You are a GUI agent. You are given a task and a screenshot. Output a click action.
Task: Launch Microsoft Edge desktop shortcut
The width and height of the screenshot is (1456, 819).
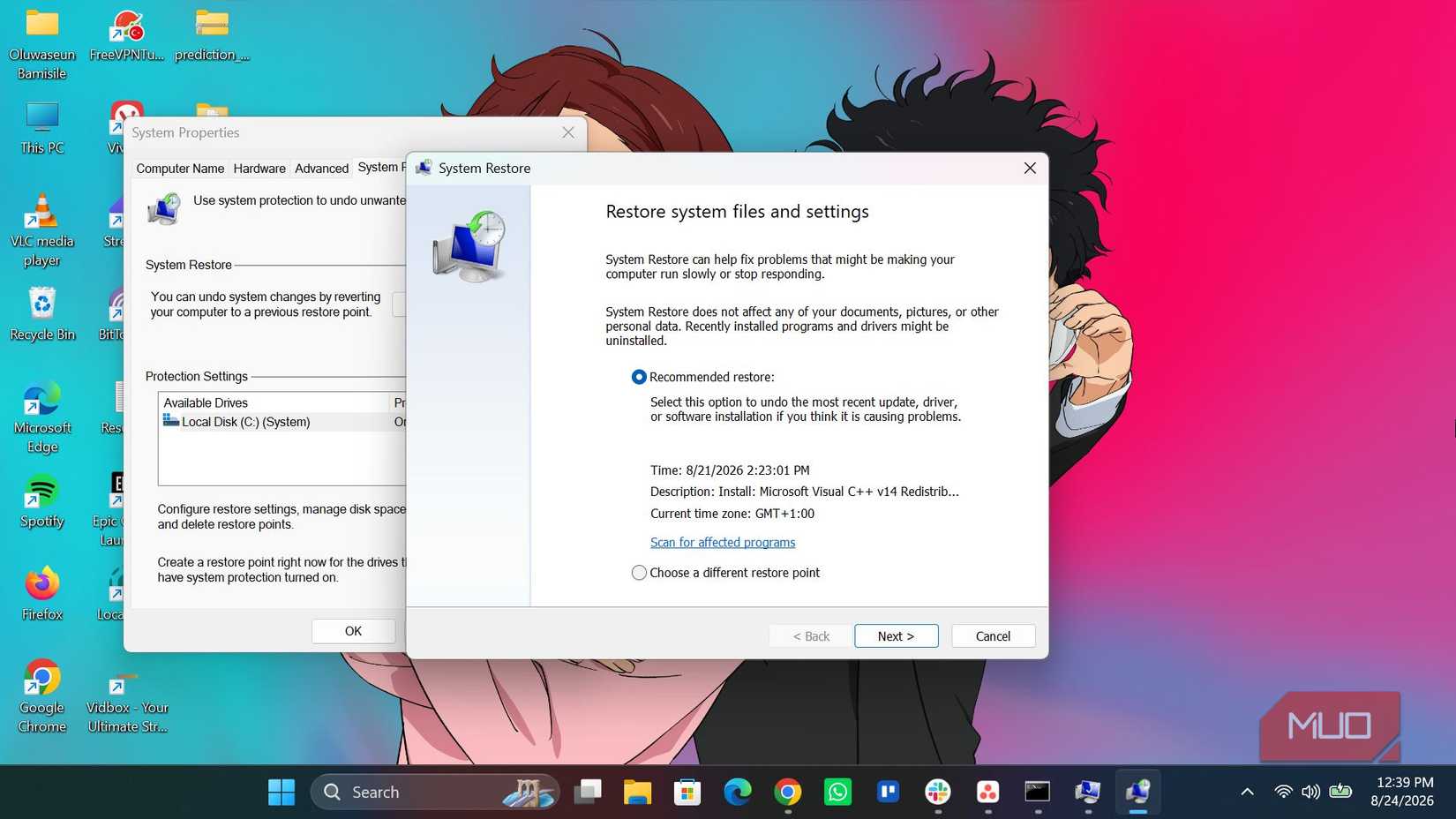click(x=42, y=417)
